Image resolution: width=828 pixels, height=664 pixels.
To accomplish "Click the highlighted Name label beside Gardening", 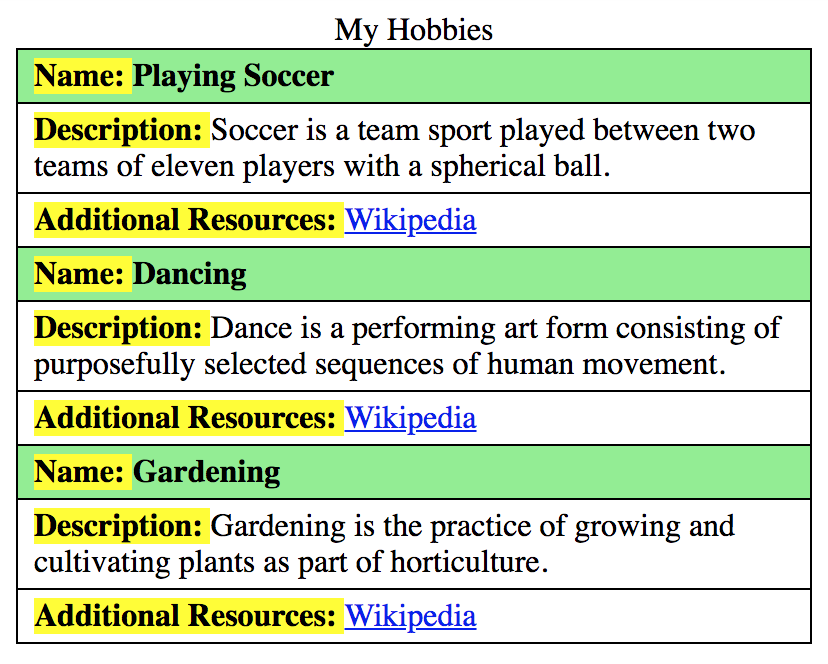I will pyautogui.click(x=82, y=472).
